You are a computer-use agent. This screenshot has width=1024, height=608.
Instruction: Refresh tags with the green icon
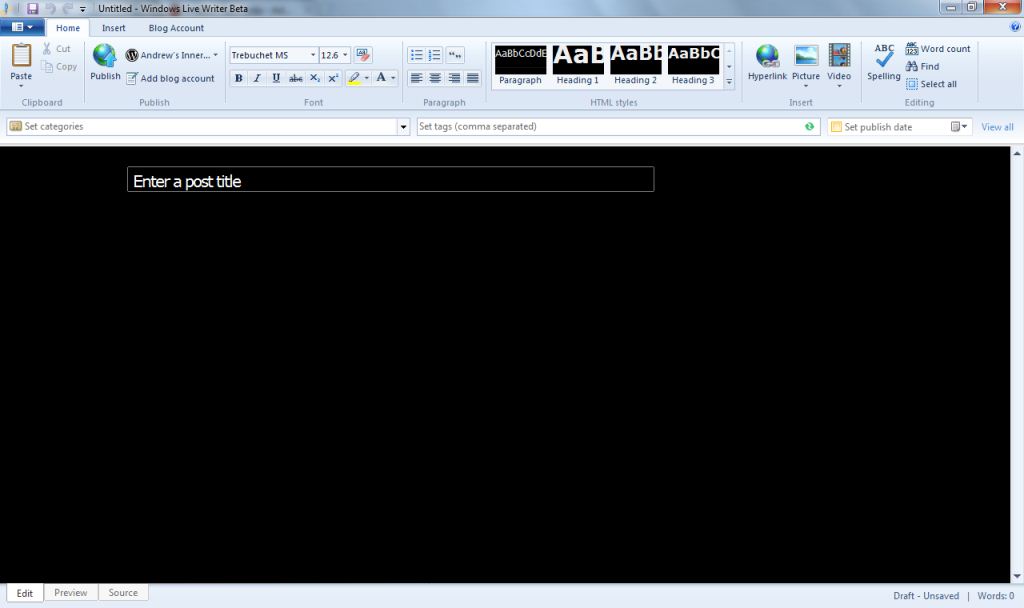[x=809, y=127]
